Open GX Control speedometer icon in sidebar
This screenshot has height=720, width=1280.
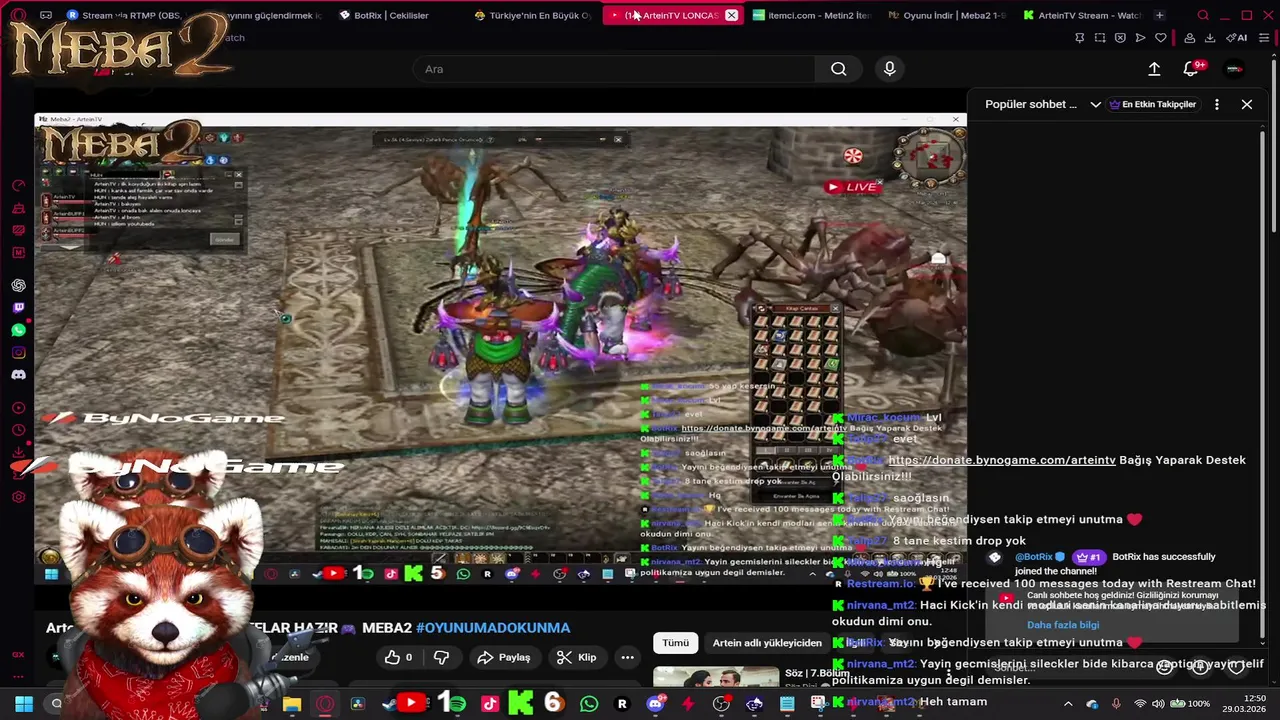pos(18,186)
